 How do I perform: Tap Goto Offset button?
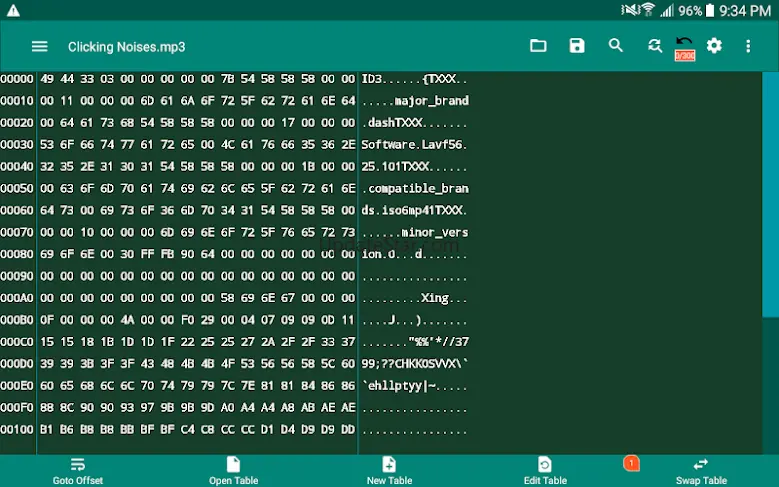tap(78, 471)
